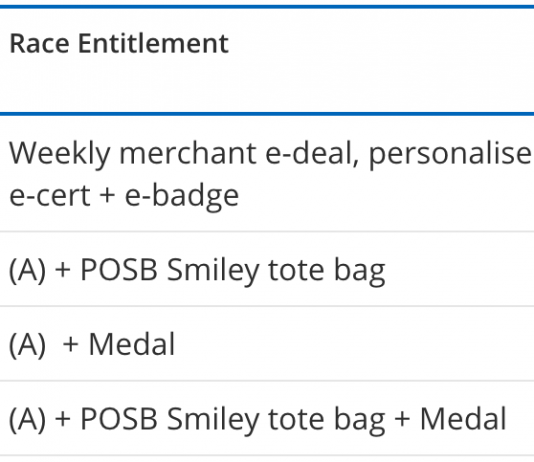Click the word Medal in the (A) + Medal row
The width and height of the screenshot is (534, 462).
click(x=132, y=344)
